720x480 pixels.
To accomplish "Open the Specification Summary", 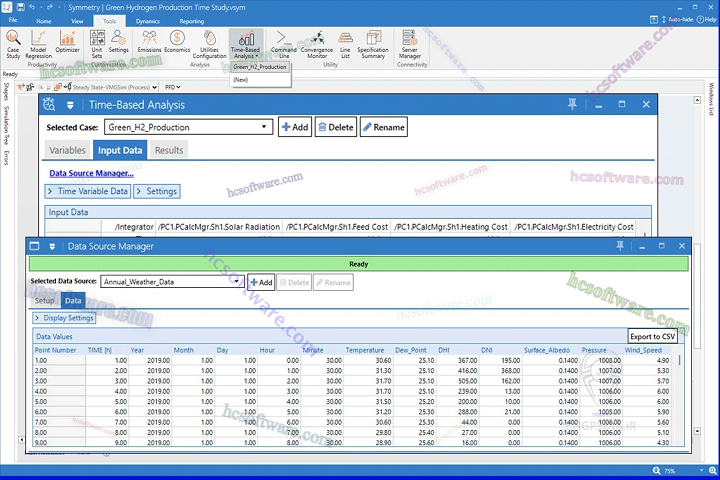I will coord(373,44).
